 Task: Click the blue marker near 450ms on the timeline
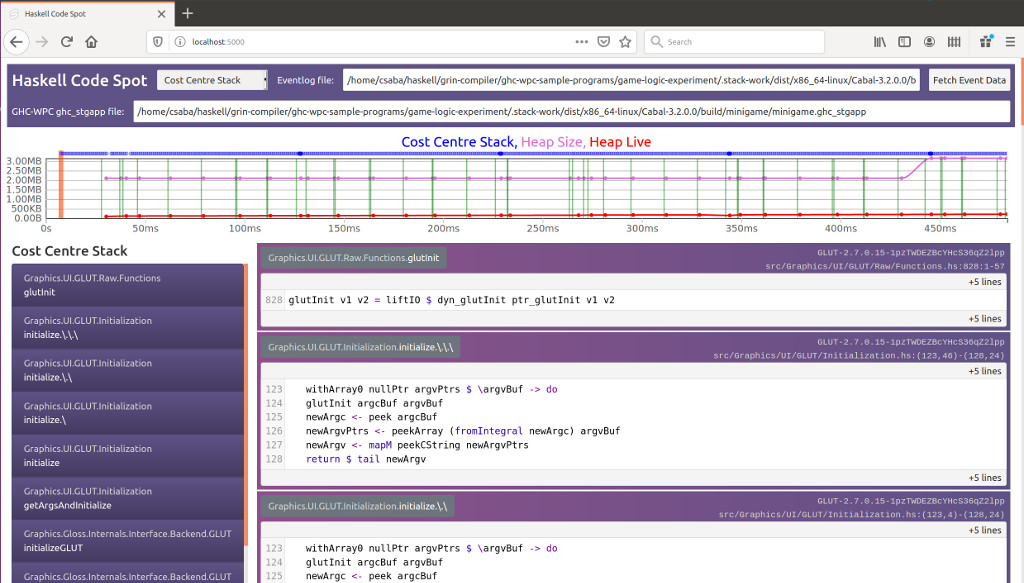[x=930, y=154]
